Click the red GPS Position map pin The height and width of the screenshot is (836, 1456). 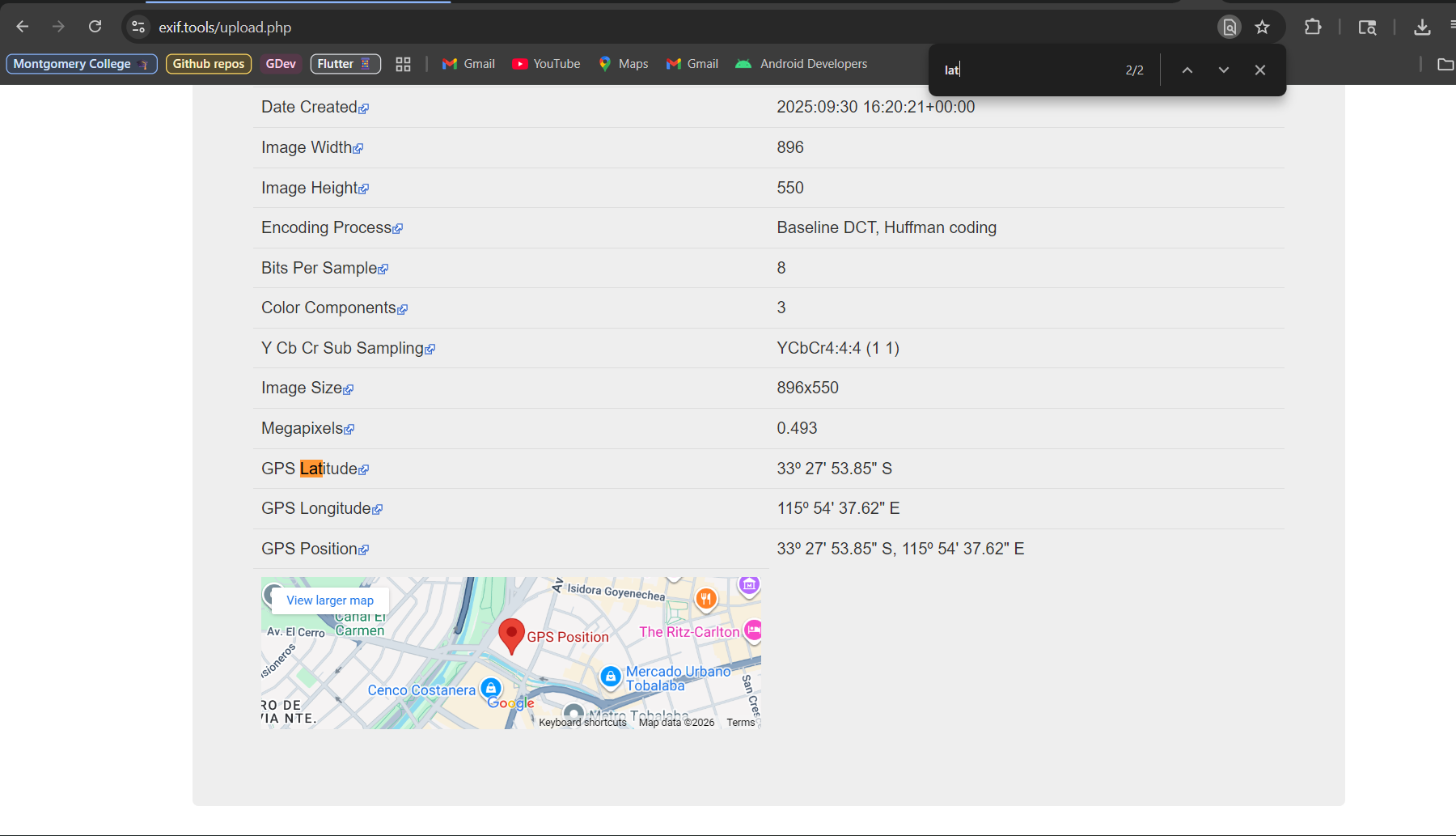click(511, 636)
